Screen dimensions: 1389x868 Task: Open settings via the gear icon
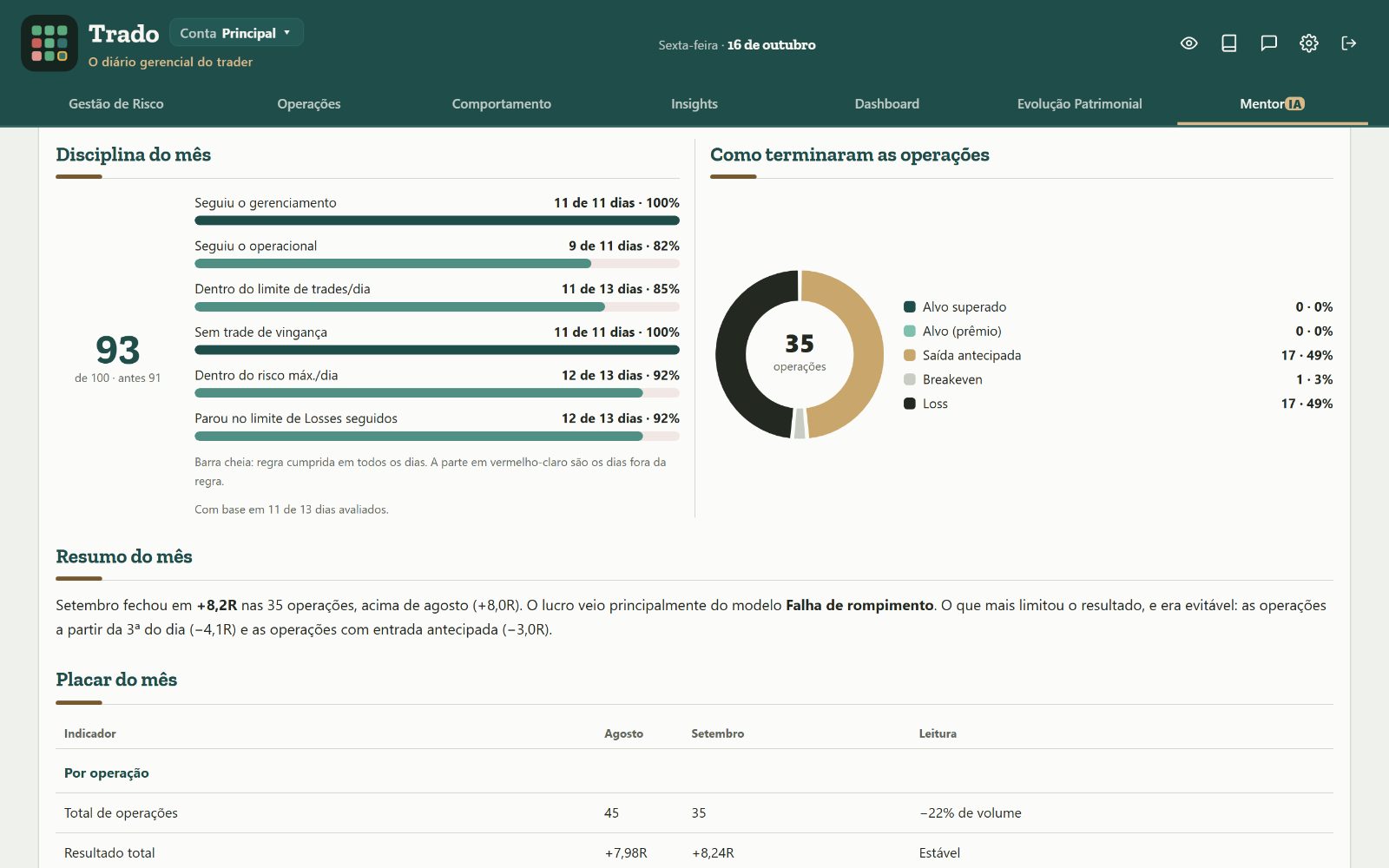click(1309, 43)
